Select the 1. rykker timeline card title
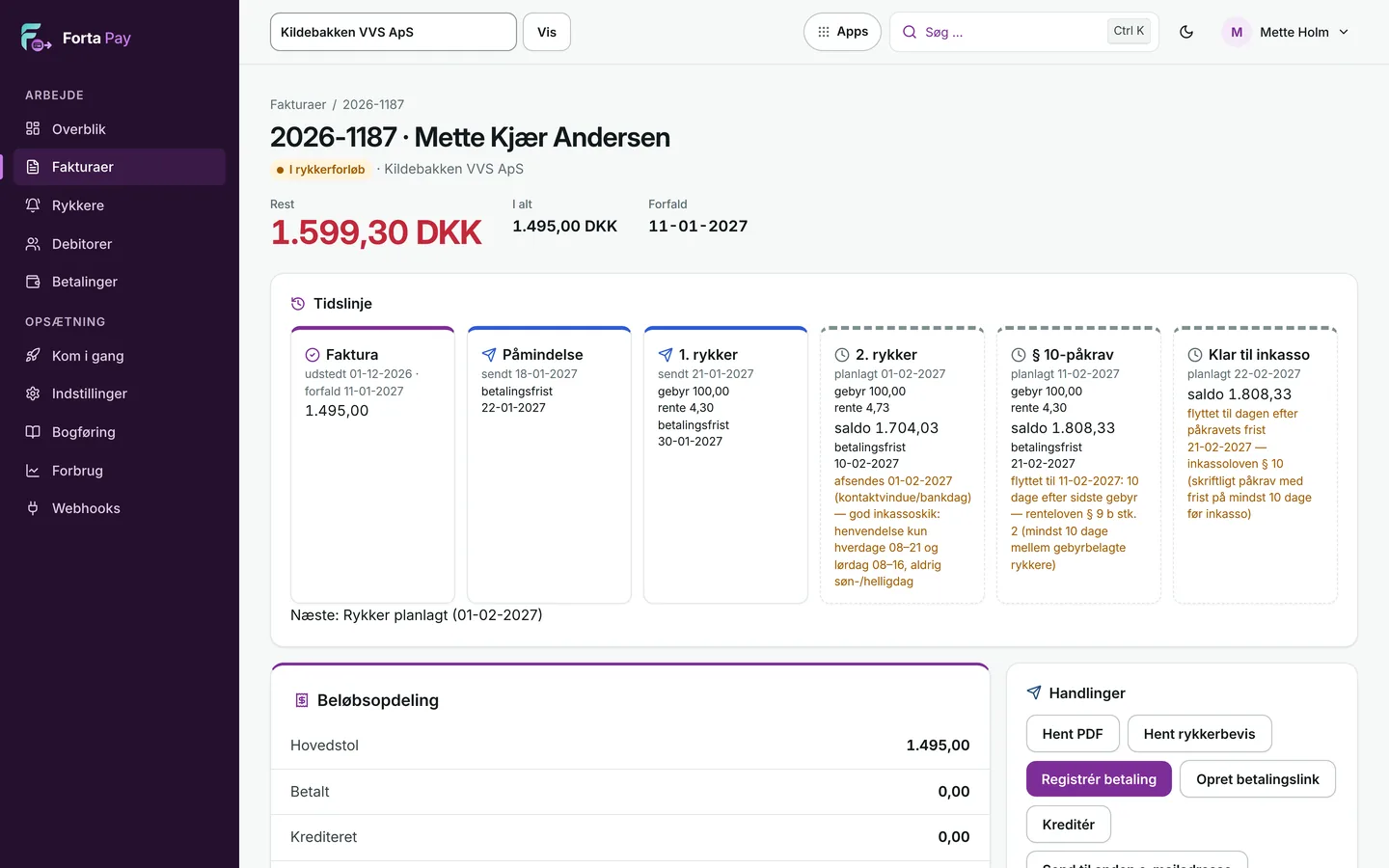Screen dimensions: 1389x868 pos(708,355)
